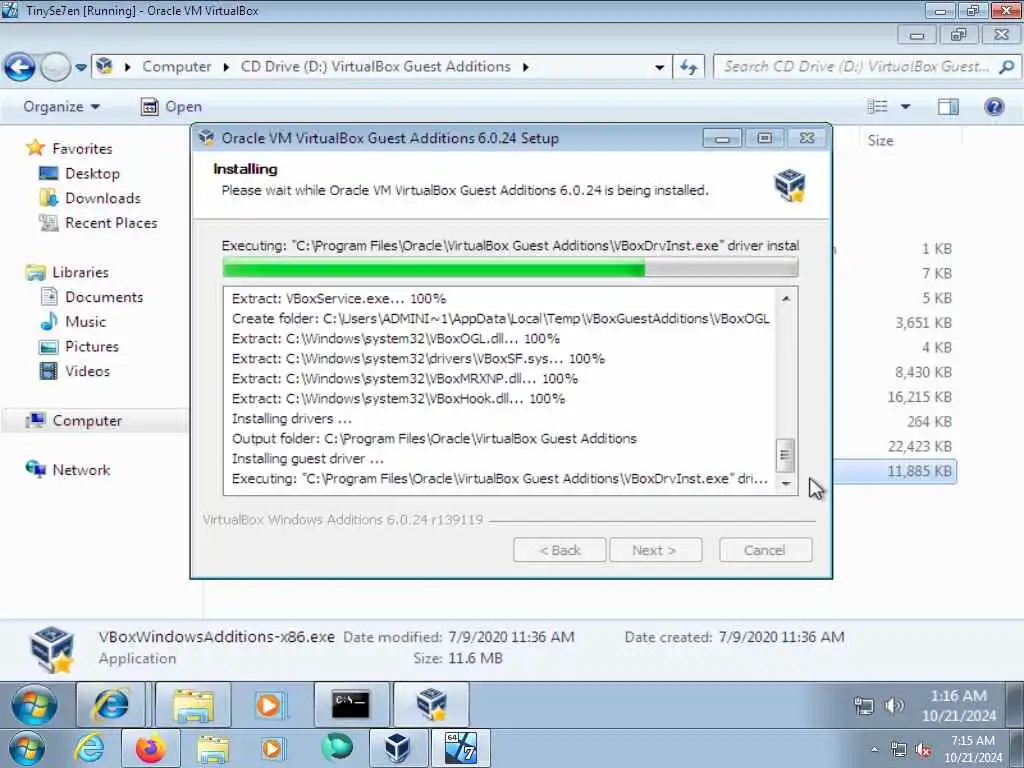The image size is (1024, 768).
Task: Click the Computer breadcrumb in address bar
Action: tap(176, 67)
